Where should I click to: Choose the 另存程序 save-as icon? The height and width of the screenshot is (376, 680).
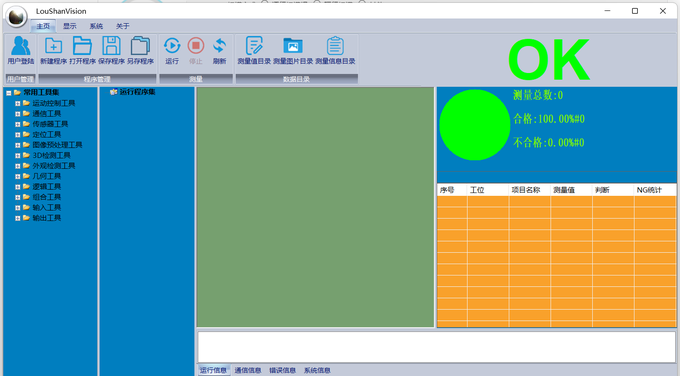(141, 50)
